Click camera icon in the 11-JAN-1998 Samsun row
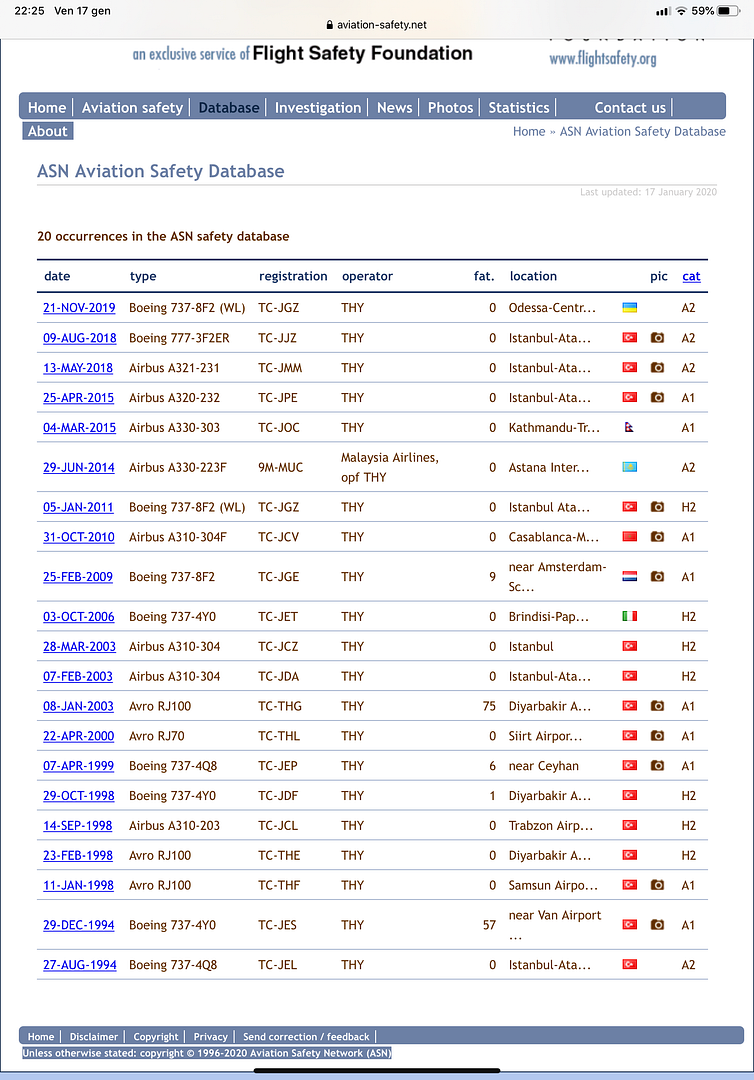 (x=658, y=884)
